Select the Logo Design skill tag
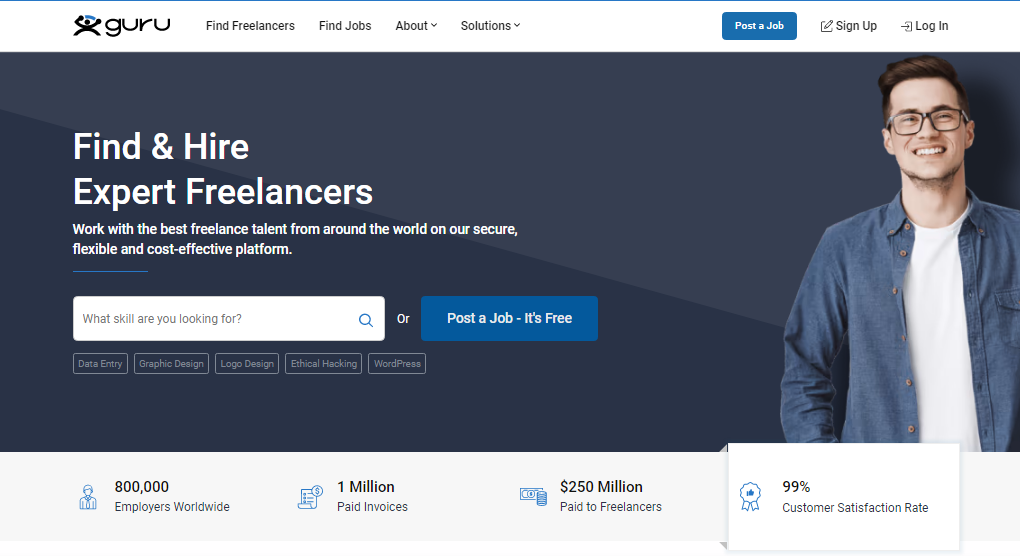Viewport: 1020px width, 556px height. click(247, 364)
